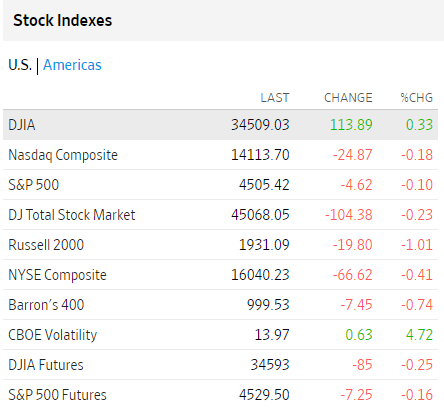Open DJ Total Stock Market row
The height and width of the screenshot is (409, 444).
click(220, 215)
